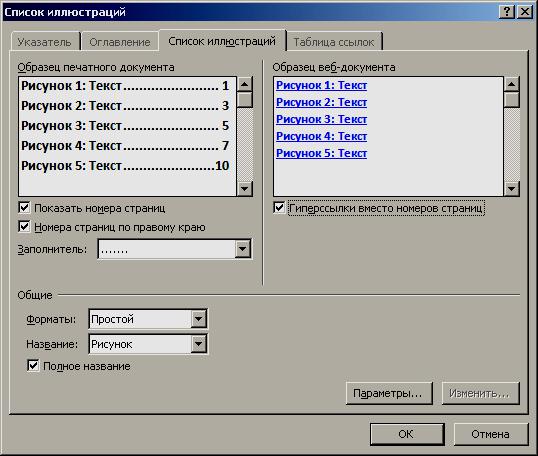This screenshot has height=456, width=538.
Task: Click web preview scroll up arrow
Action: click(512, 84)
